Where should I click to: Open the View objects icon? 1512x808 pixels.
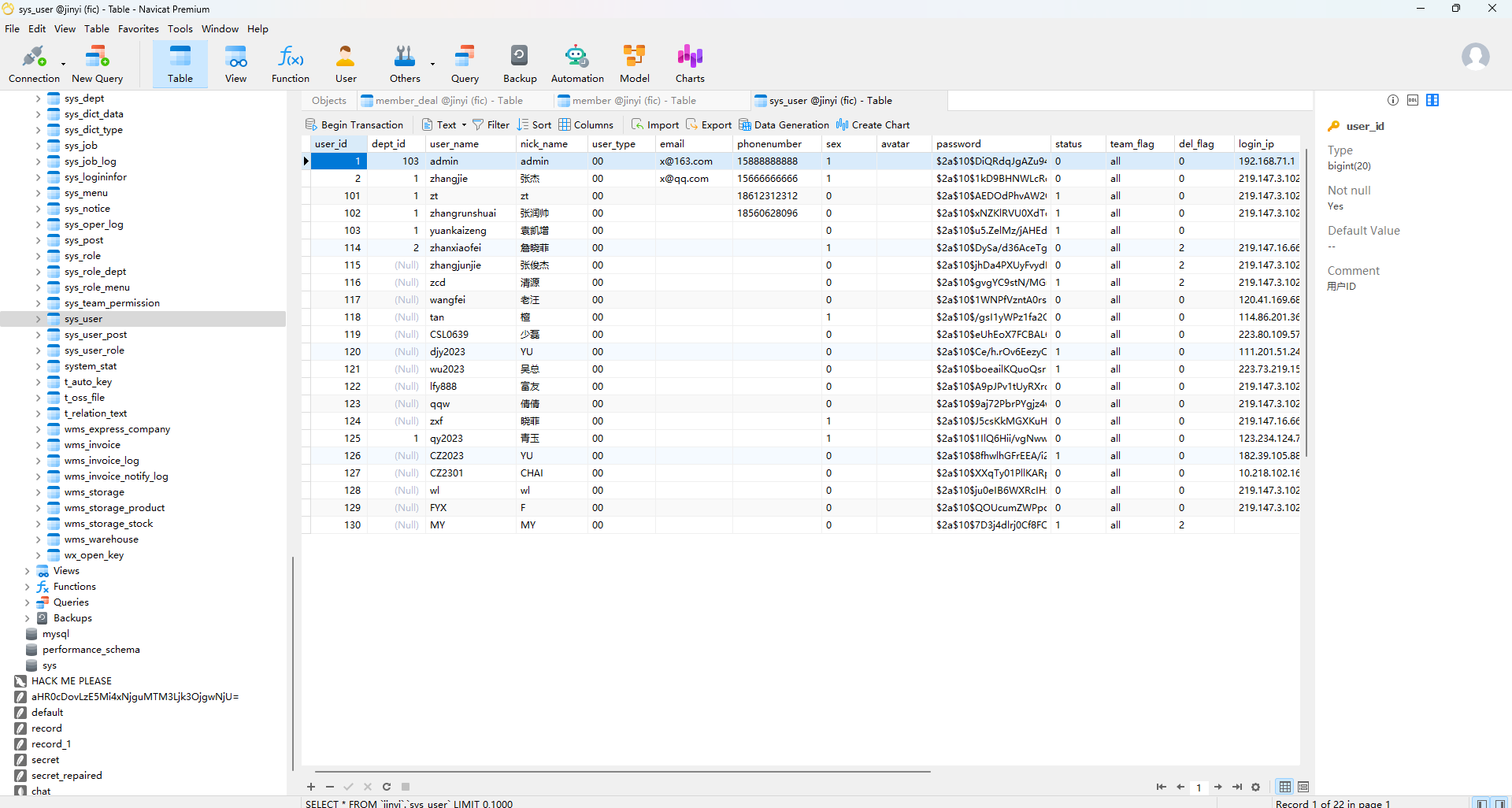(235, 63)
